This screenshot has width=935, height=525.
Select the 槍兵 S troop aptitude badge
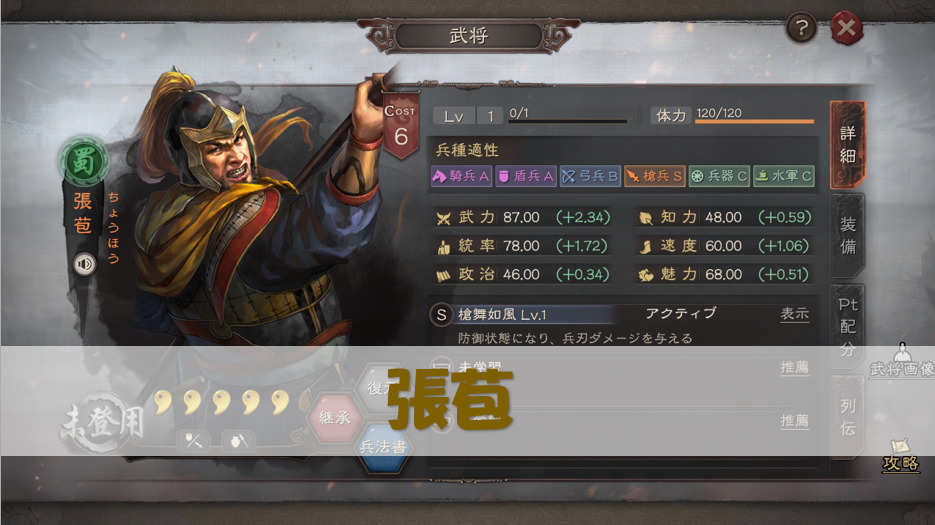point(654,176)
